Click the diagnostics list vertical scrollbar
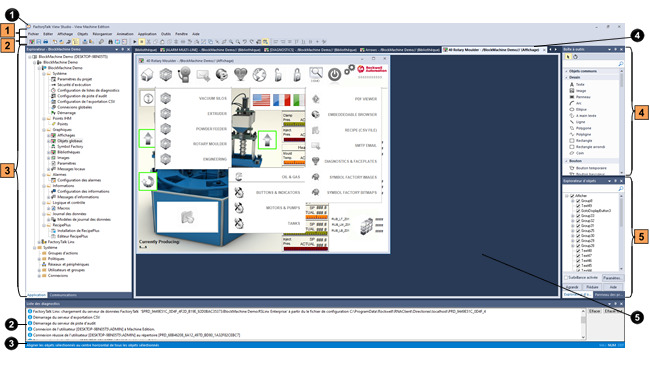The width and height of the screenshot is (650, 370). click(584, 324)
